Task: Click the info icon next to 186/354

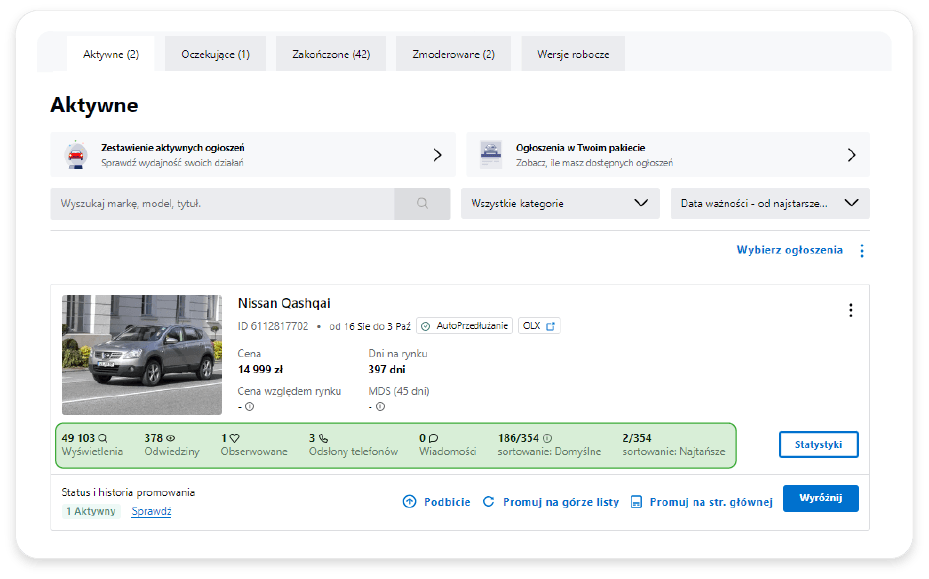Action: pos(547,438)
